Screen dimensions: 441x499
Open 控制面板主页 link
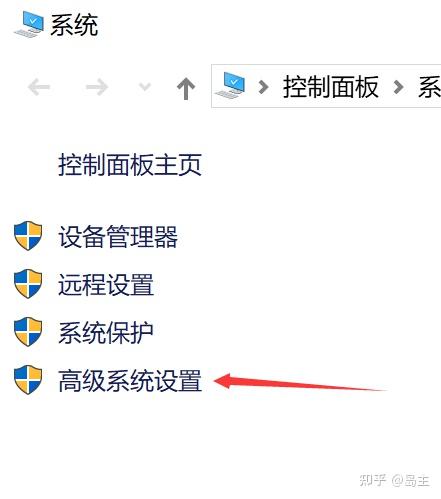(x=130, y=165)
